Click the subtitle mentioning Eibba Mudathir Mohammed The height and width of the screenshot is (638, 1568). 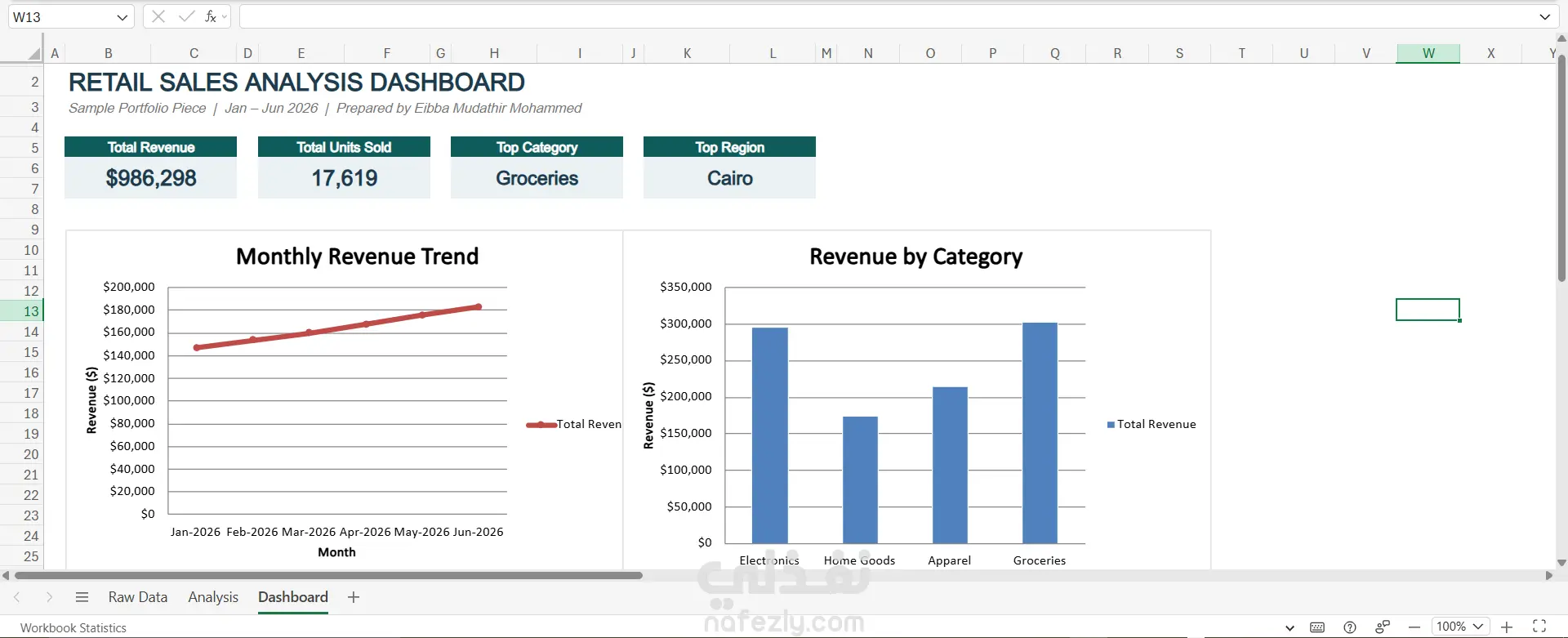click(325, 108)
